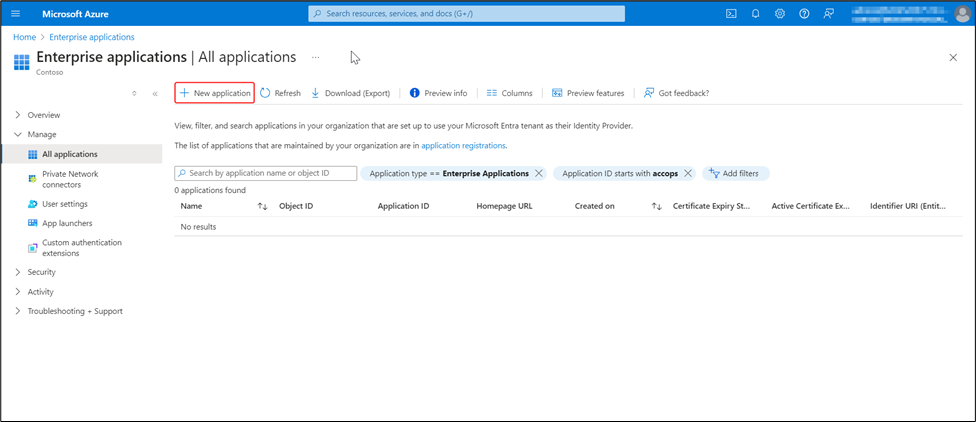This screenshot has width=976, height=422.
Task: Click the feedback icon in header
Action: tap(828, 14)
